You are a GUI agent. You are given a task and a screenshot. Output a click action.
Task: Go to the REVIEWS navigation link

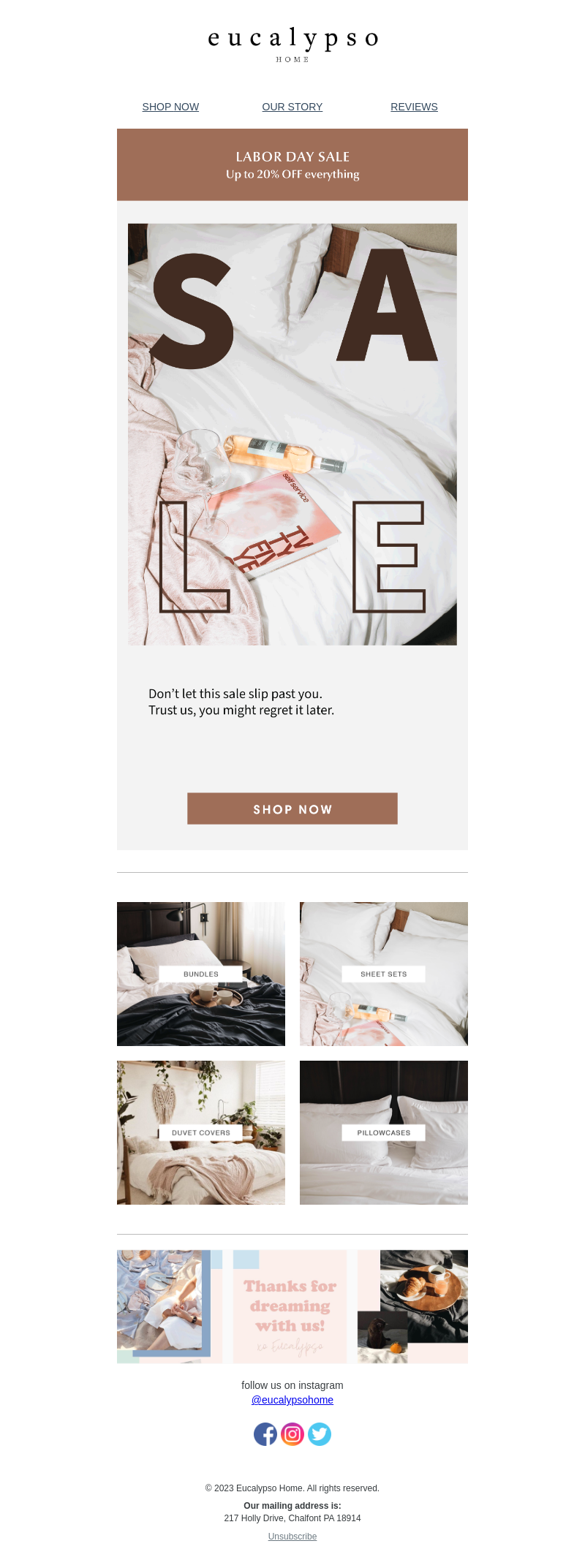tap(414, 107)
